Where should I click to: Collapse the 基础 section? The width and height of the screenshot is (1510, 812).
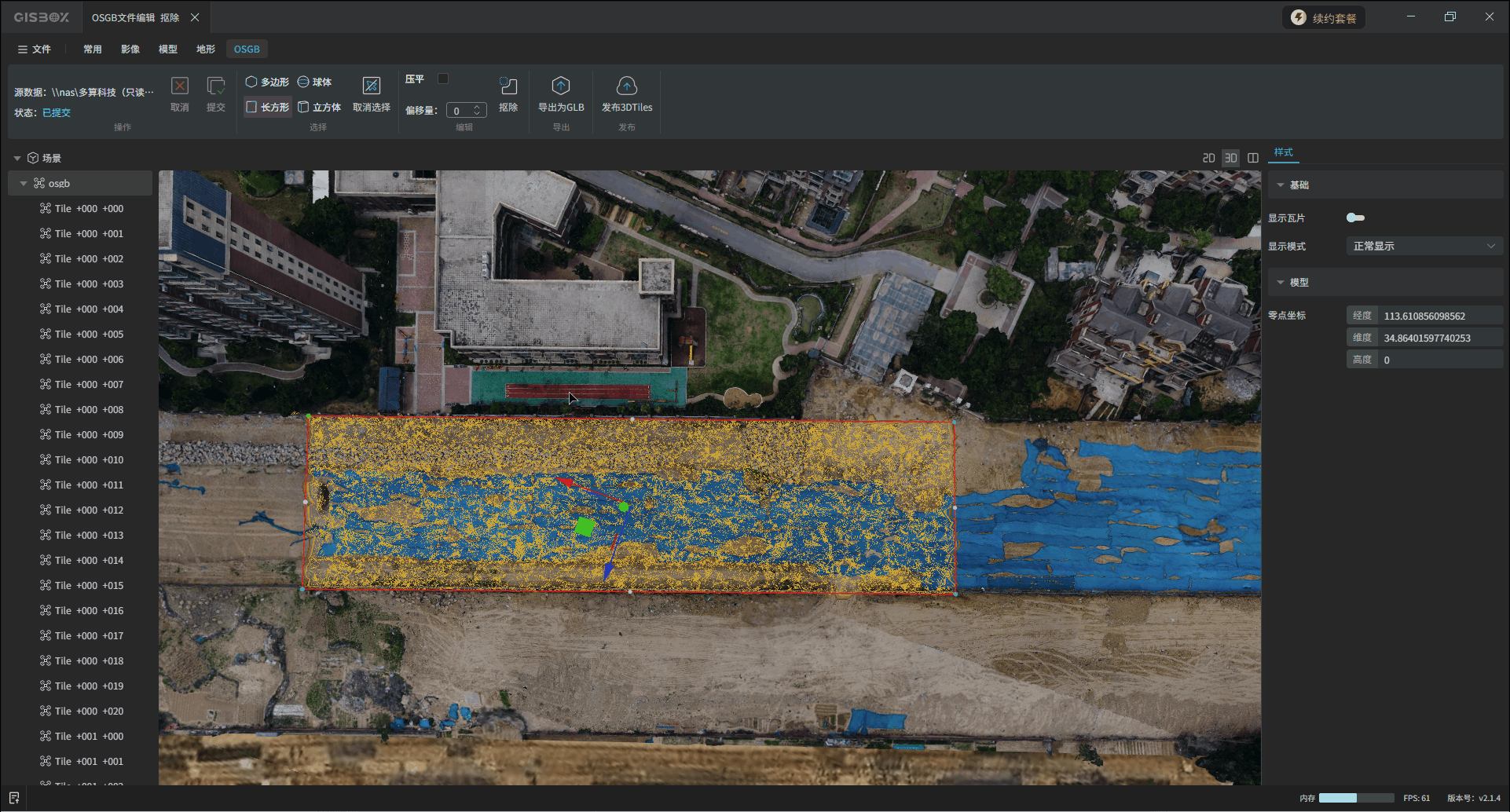click(1281, 185)
